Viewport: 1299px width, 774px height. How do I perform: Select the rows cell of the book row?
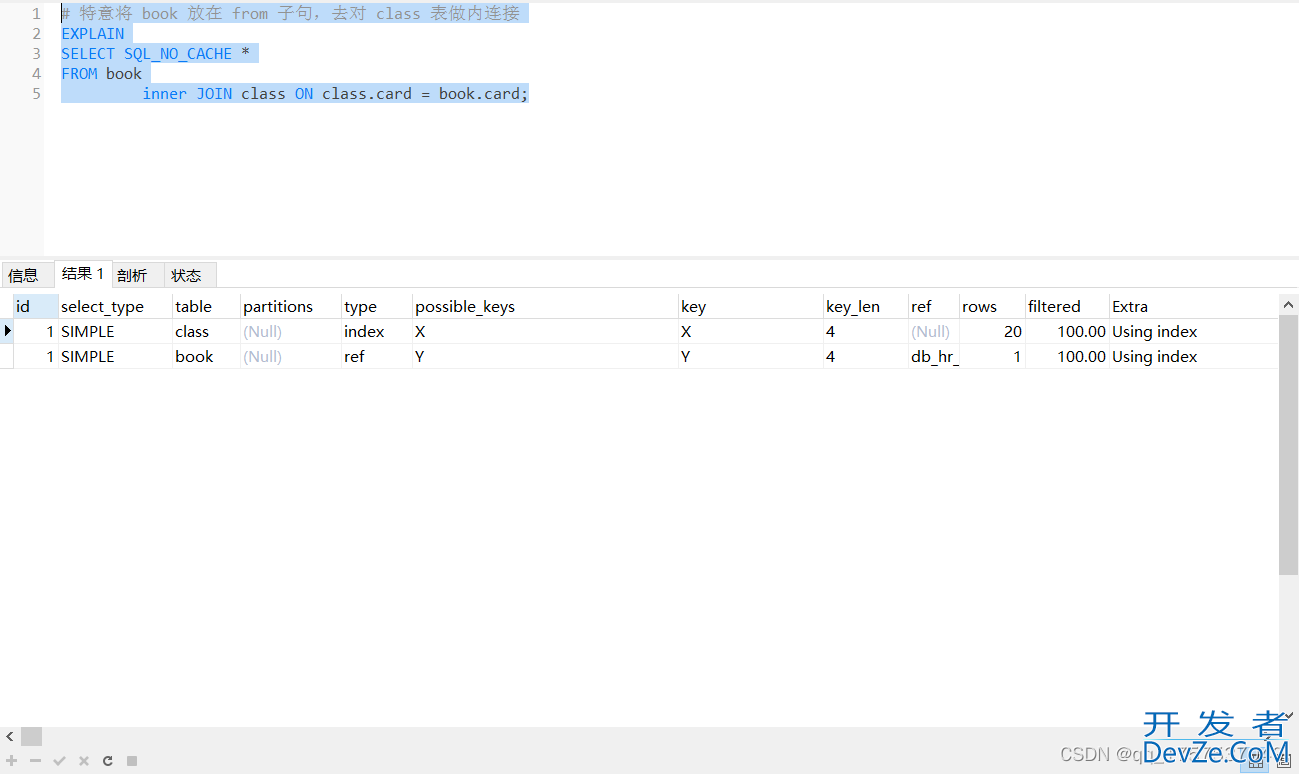click(x=992, y=356)
